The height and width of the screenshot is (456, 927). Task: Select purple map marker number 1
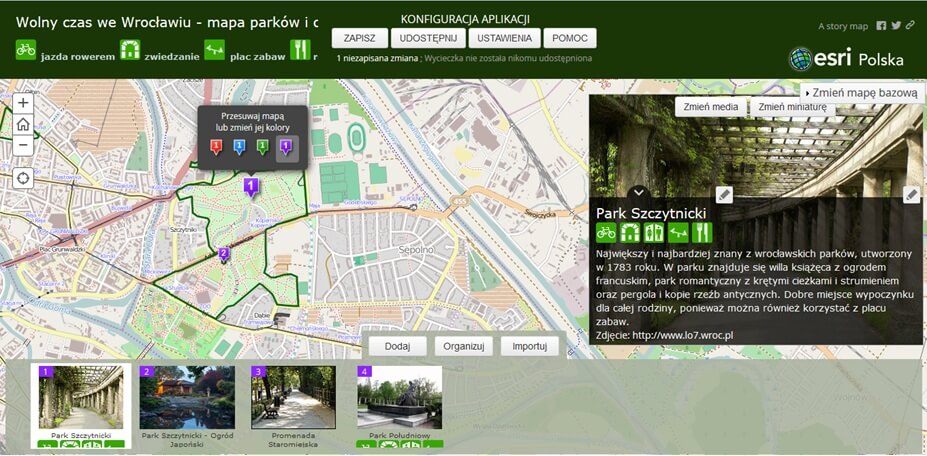coord(251,187)
